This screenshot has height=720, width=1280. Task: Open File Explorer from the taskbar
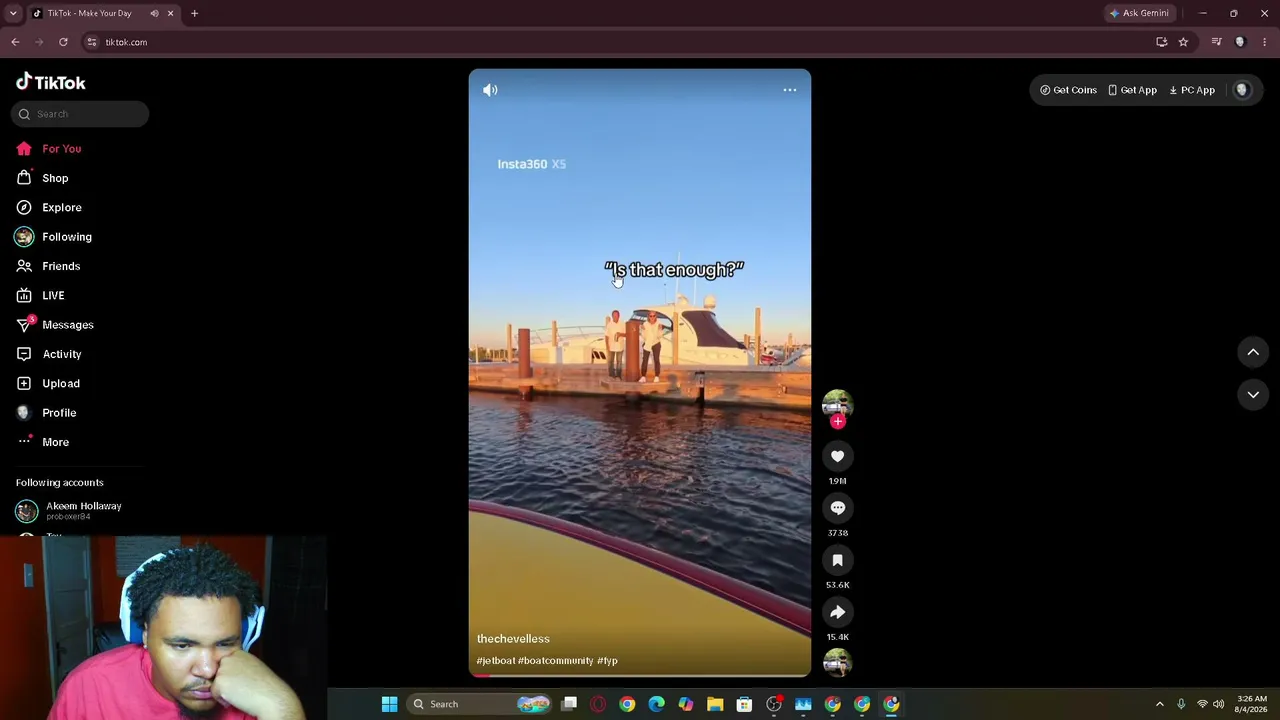coord(715,704)
